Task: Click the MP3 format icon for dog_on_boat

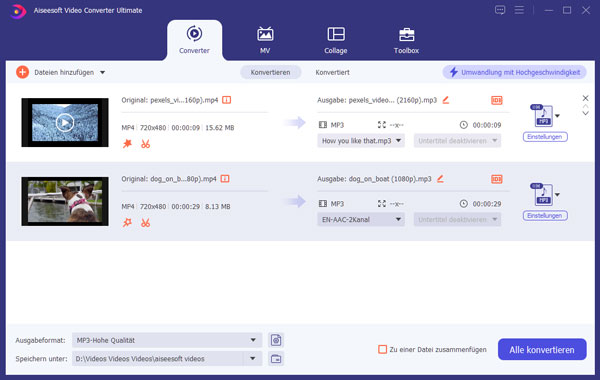Action: [543, 194]
